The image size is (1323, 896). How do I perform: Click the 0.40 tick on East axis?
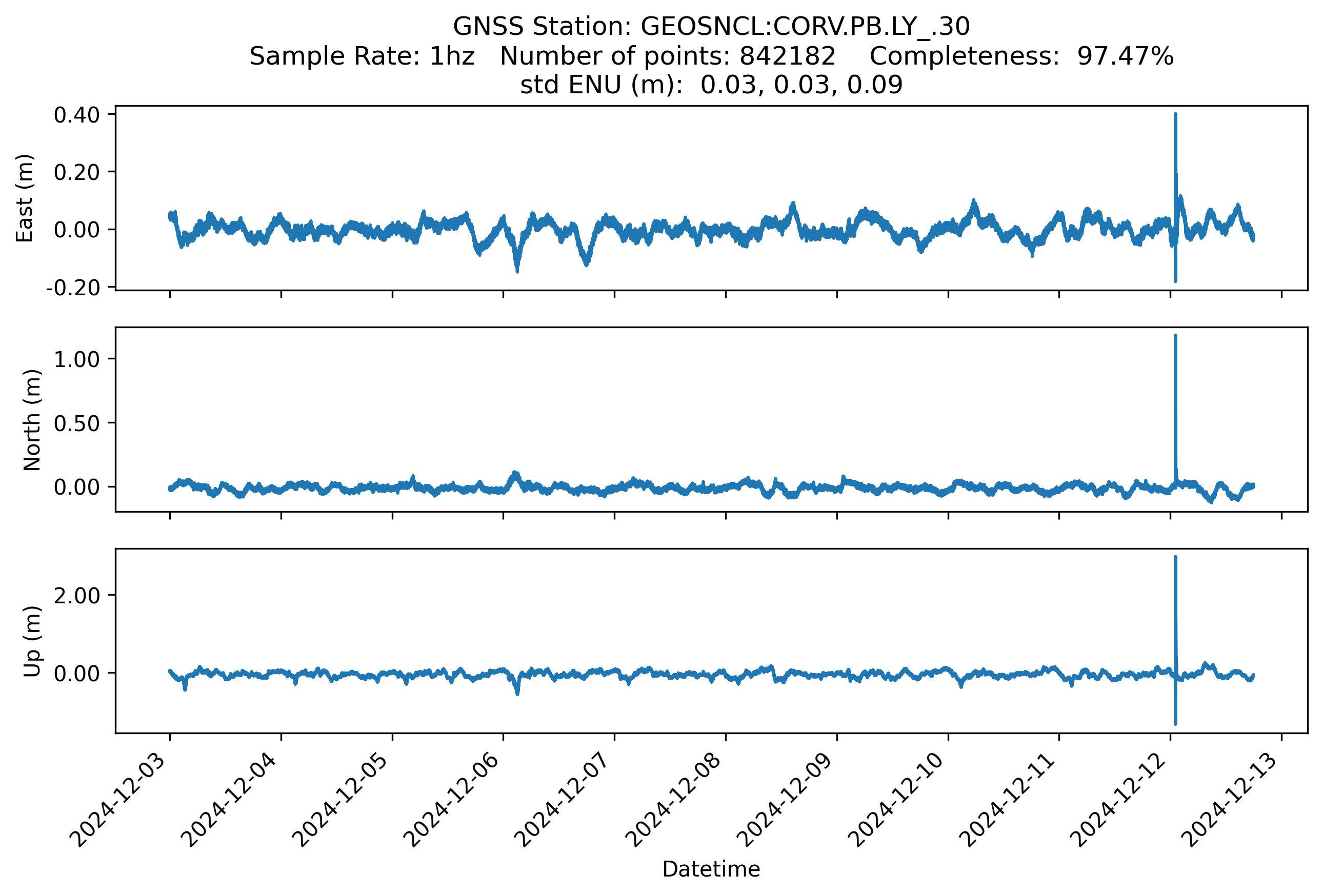point(76,115)
